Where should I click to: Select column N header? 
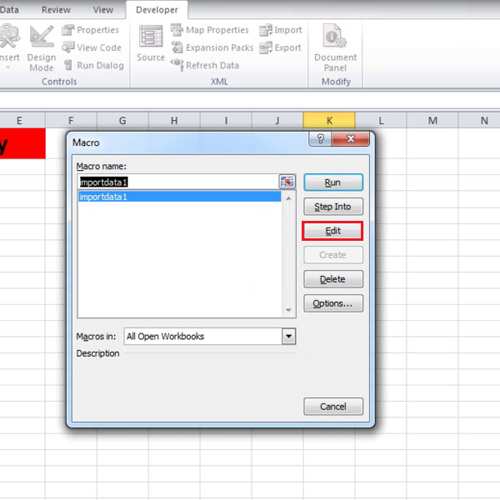pos(480,120)
